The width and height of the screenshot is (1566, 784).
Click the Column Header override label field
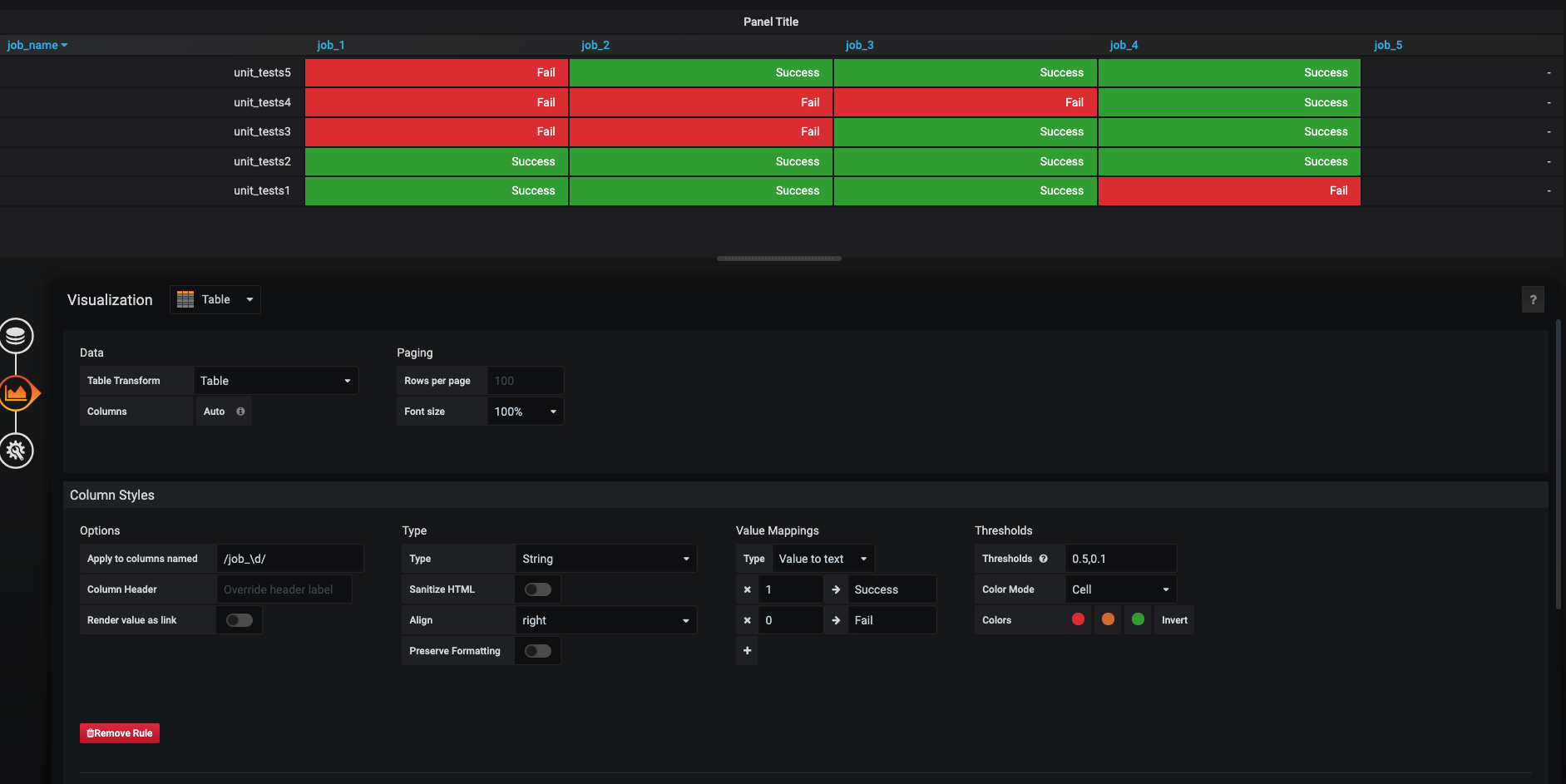pos(284,589)
